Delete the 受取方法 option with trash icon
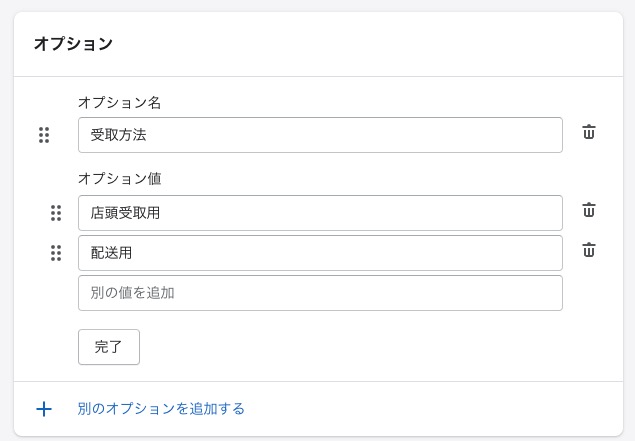Screen dimensions: 635x441 coord(589,132)
